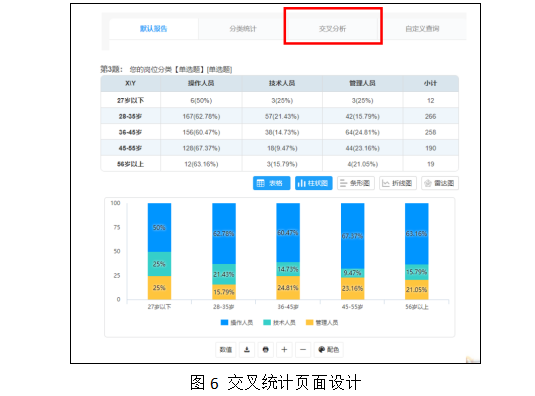Click the cell 167(62.78%)
This screenshot has width=535, height=396.
point(201,116)
